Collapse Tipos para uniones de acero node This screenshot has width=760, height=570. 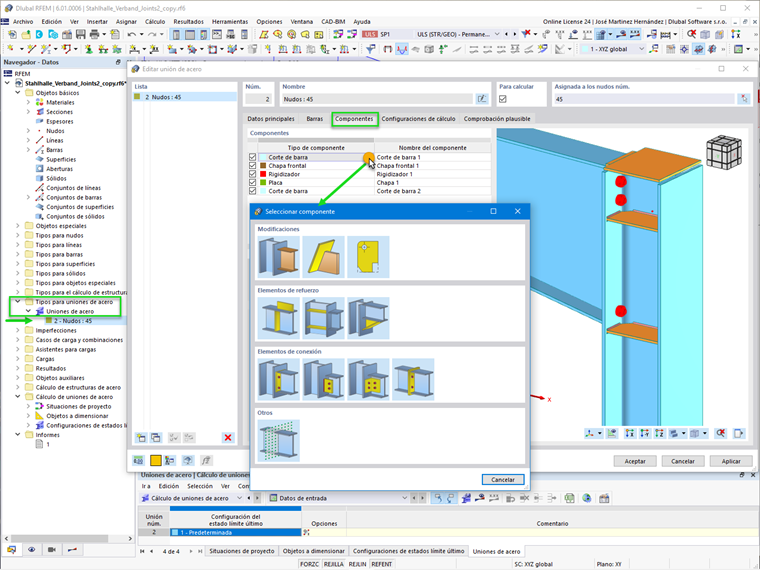click(18, 302)
